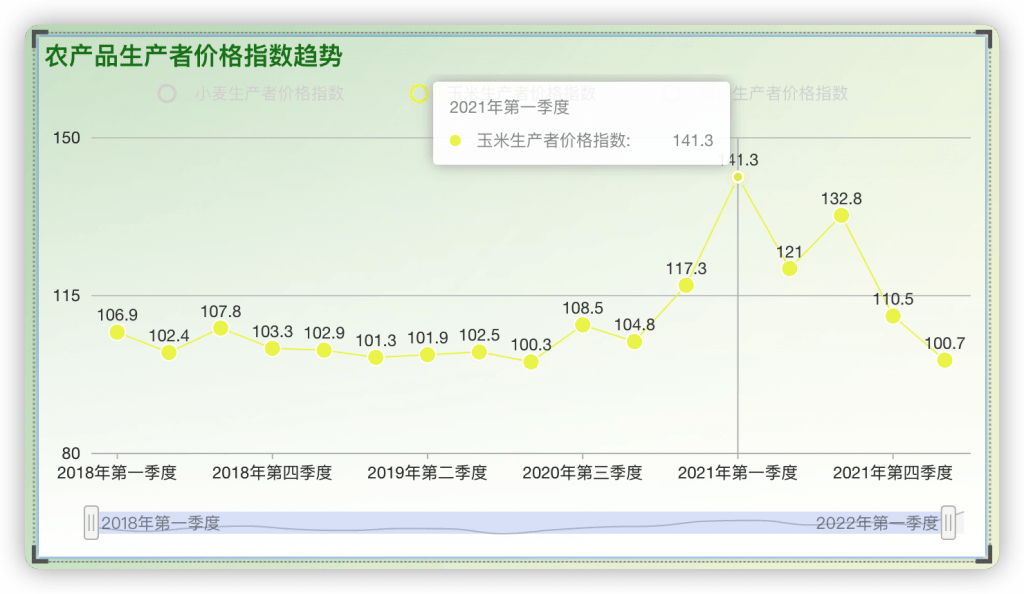The width and height of the screenshot is (1024, 594).
Task: Select the 121 data point marker
Action: 790,268
